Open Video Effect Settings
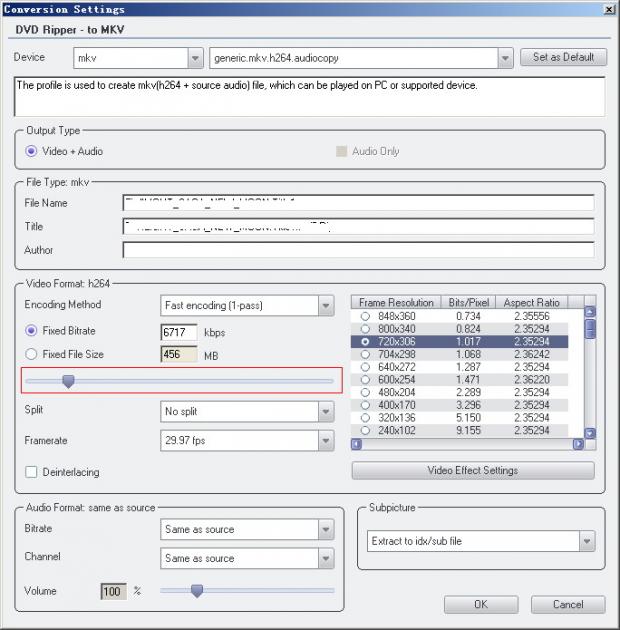This screenshot has width=620, height=630. (x=472, y=470)
